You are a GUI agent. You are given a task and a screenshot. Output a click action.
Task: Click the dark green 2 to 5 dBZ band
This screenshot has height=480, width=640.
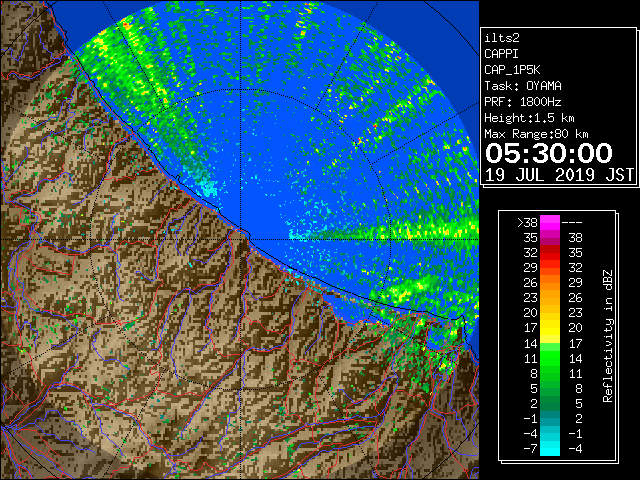550,403
